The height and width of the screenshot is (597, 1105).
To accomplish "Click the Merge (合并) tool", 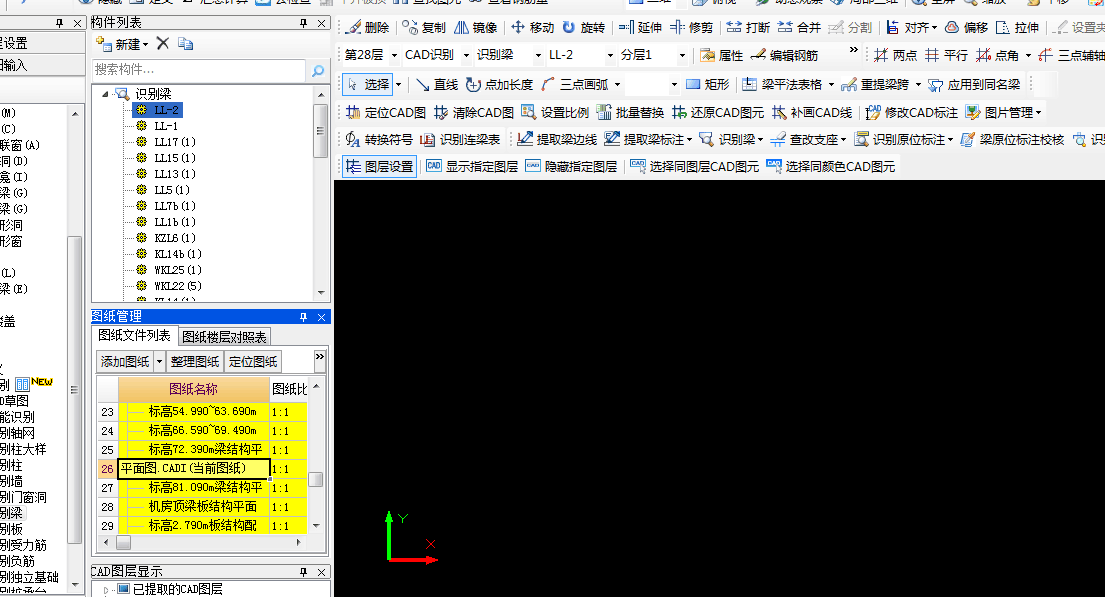I will [x=800, y=27].
